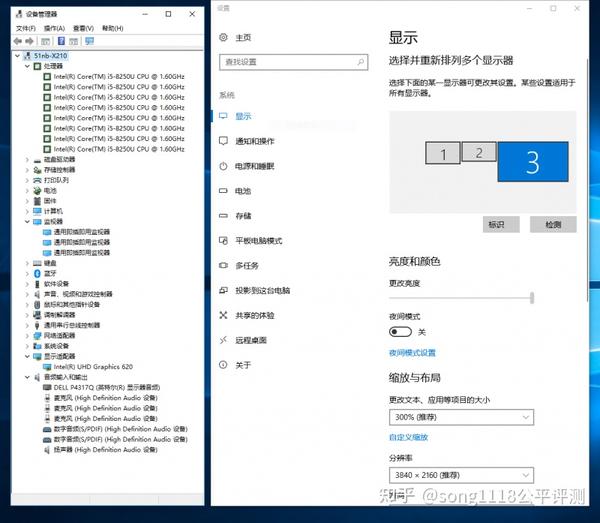Click the 电池 battery icon in Device Manager
This screenshot has width=600, height=523.
point(37,190)
